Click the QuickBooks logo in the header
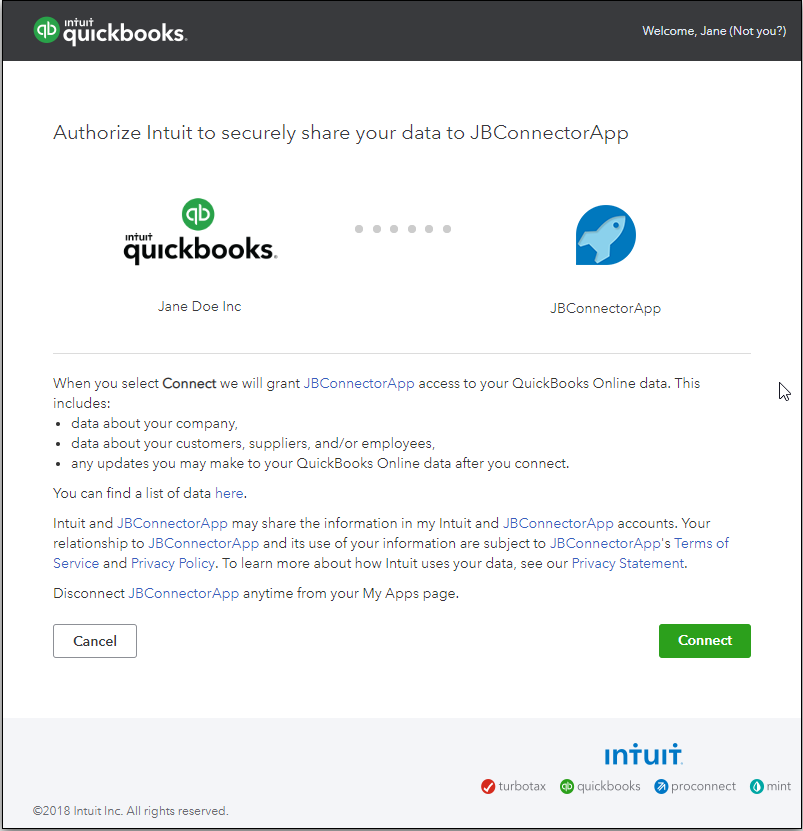Viewport: 803px width, 831px height. tap(110, 31)
